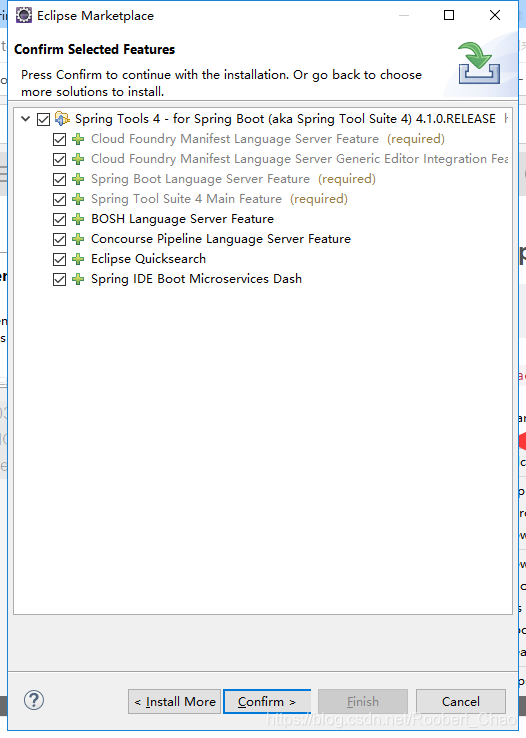Screen dimensions: 526x738
Task: Click plus icon beside Spring IDE Boot Microservices Dash
Action: pos(78,279)
